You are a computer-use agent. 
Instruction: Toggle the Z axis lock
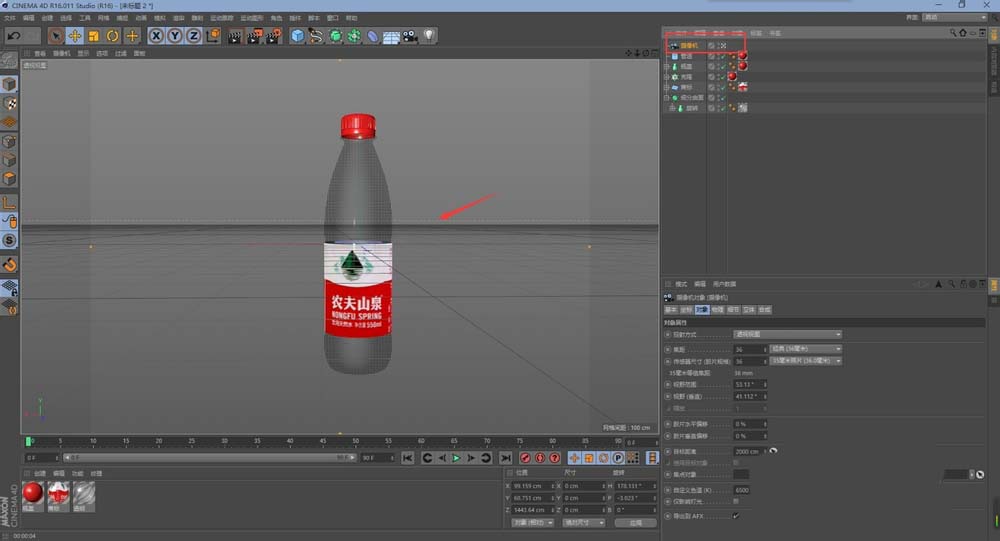(193, 36)
